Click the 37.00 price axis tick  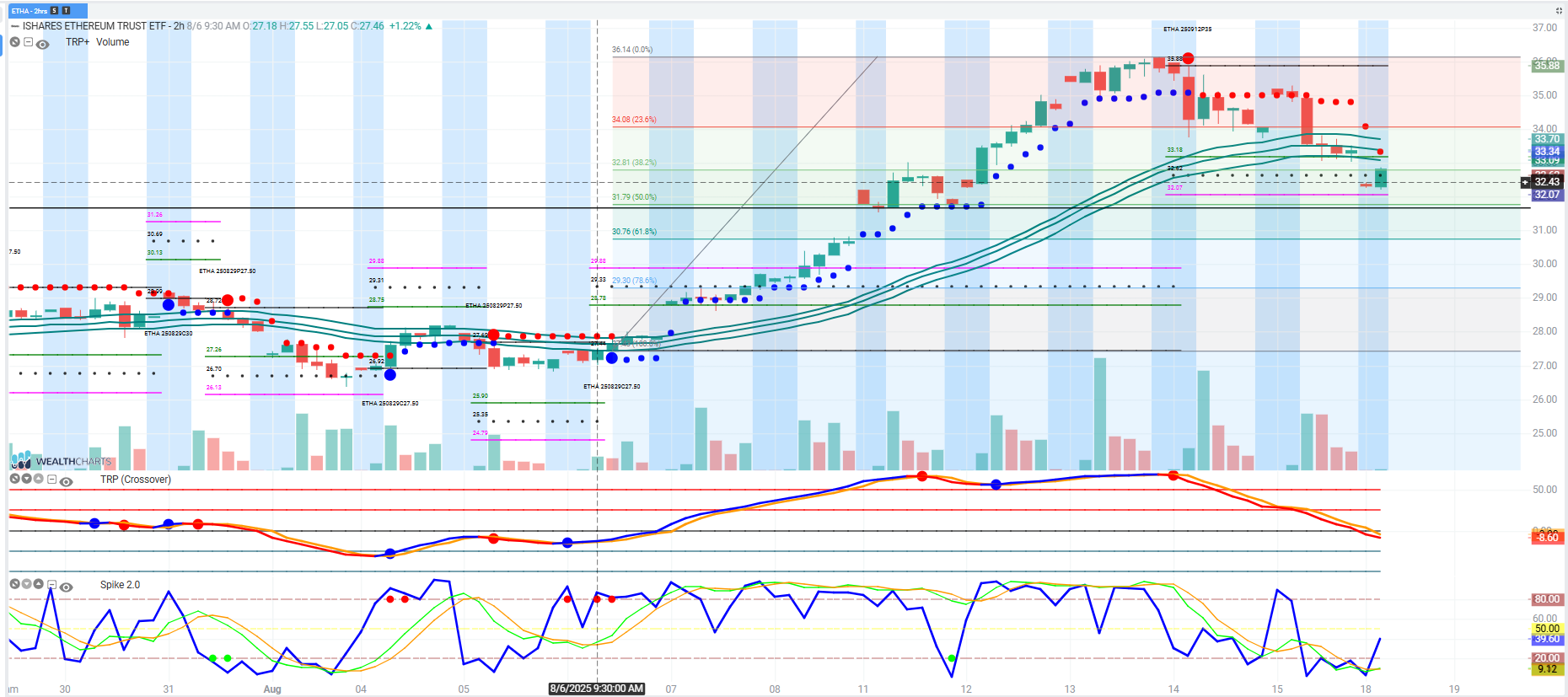[1544, 28]
